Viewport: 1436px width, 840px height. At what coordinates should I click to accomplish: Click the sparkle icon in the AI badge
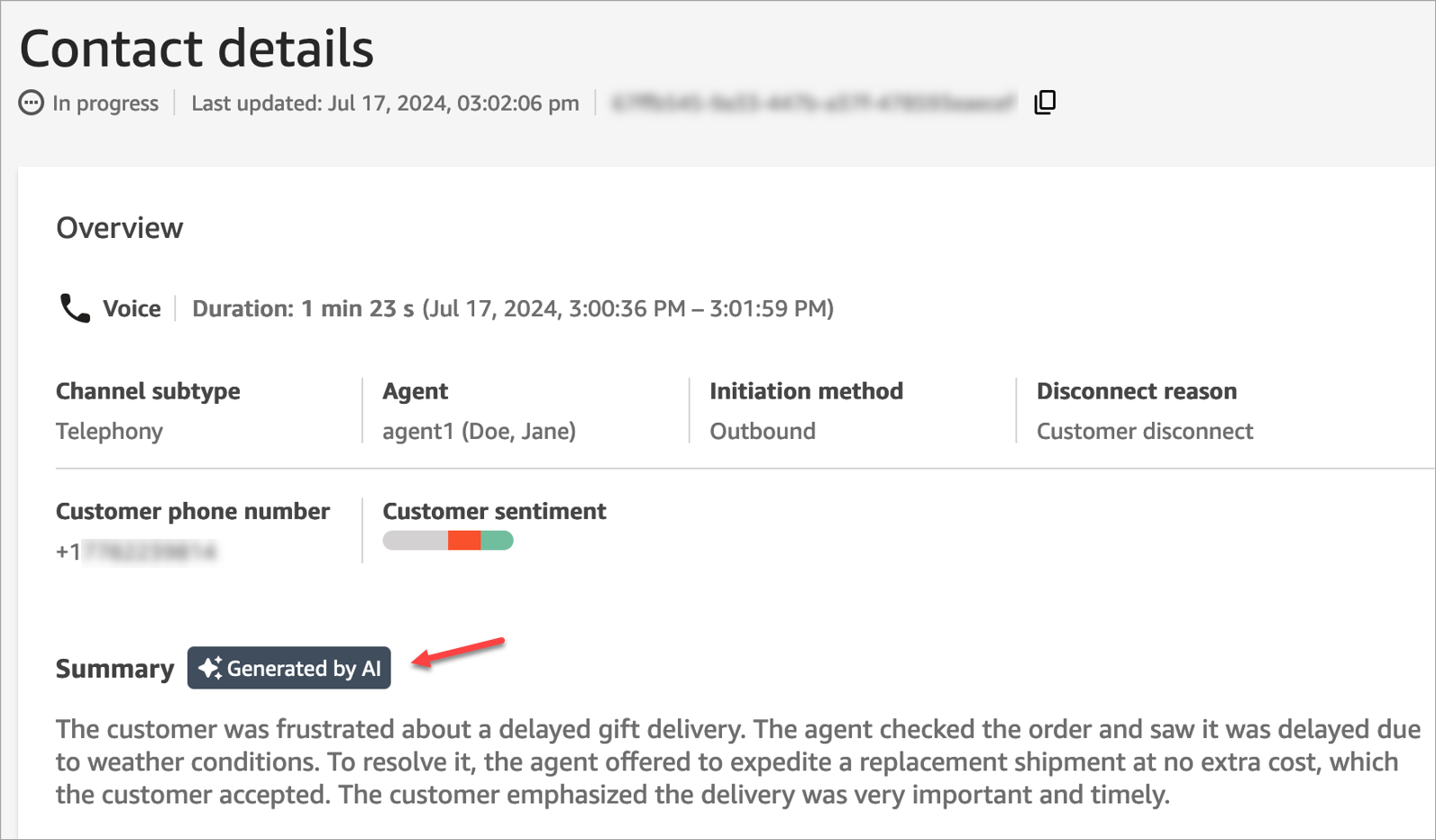[210, 668]
